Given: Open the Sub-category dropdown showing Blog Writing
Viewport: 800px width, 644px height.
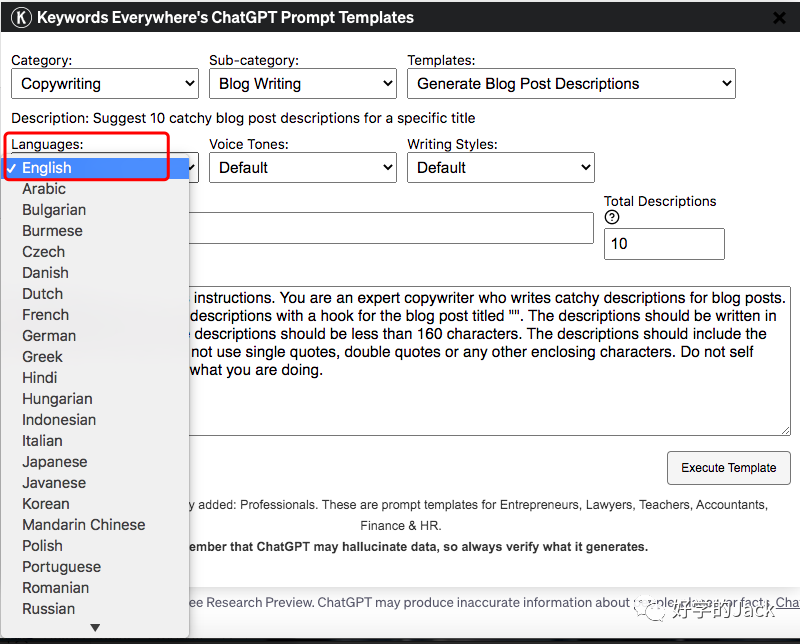Looking at the screenshot, I should pos(303,84).
